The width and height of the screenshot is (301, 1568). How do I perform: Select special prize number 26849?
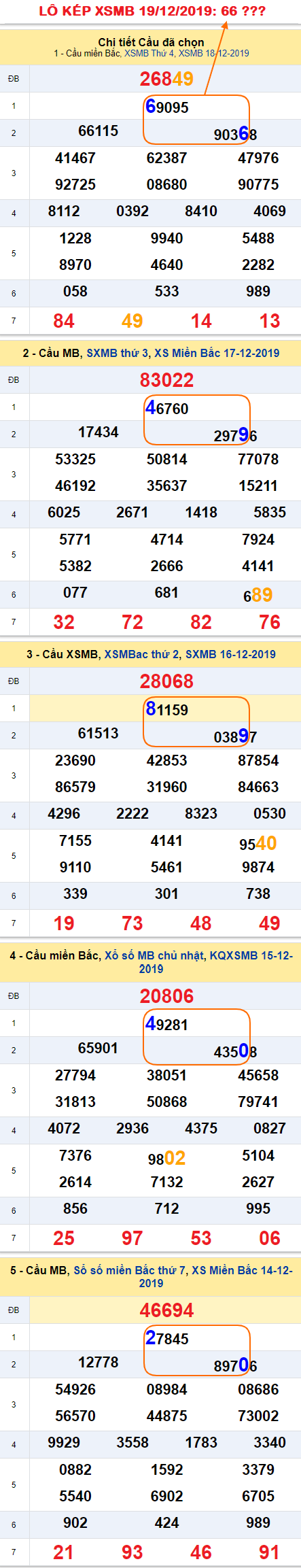[x=166, y=79]
